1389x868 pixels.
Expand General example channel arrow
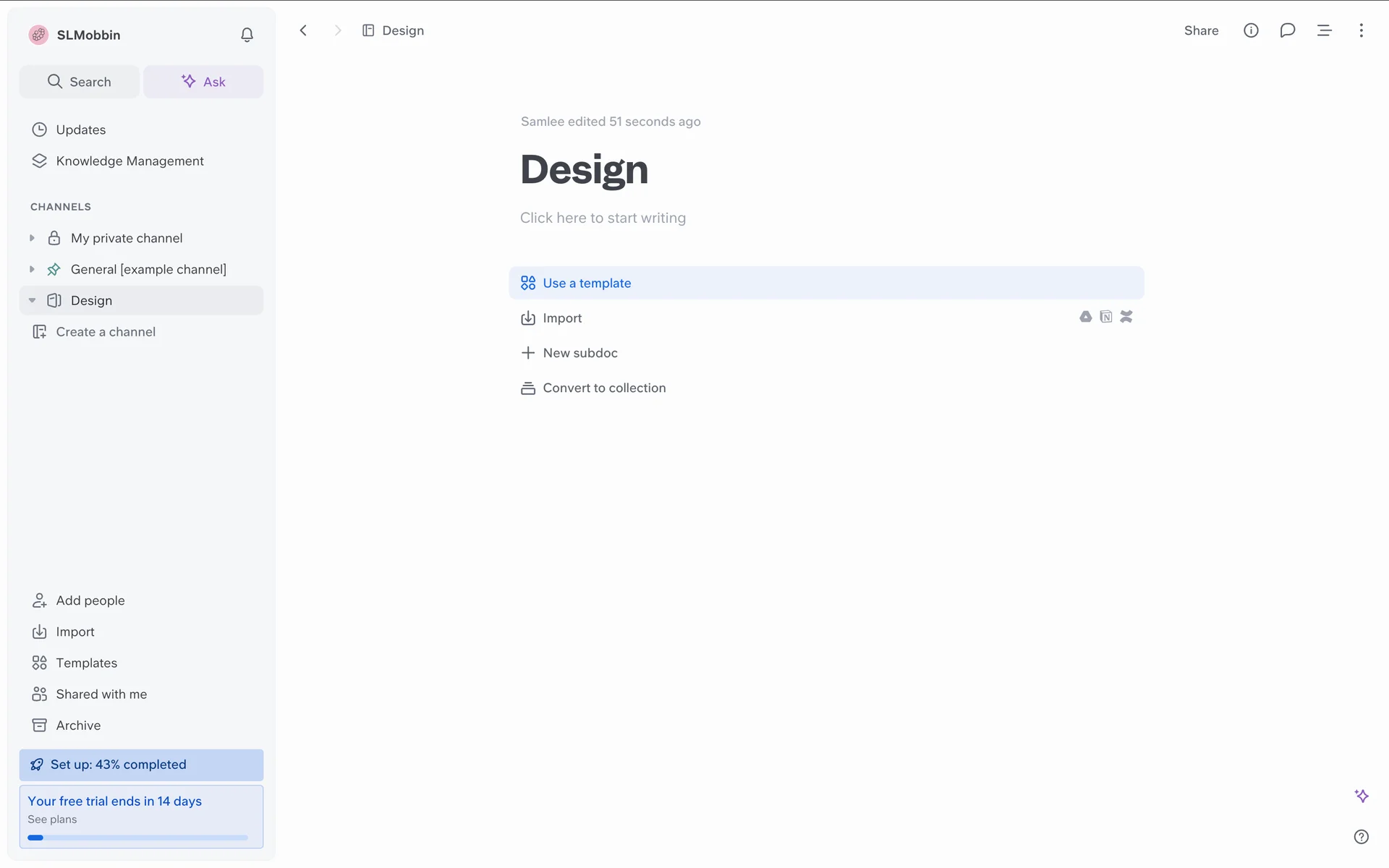coord(32,269)
